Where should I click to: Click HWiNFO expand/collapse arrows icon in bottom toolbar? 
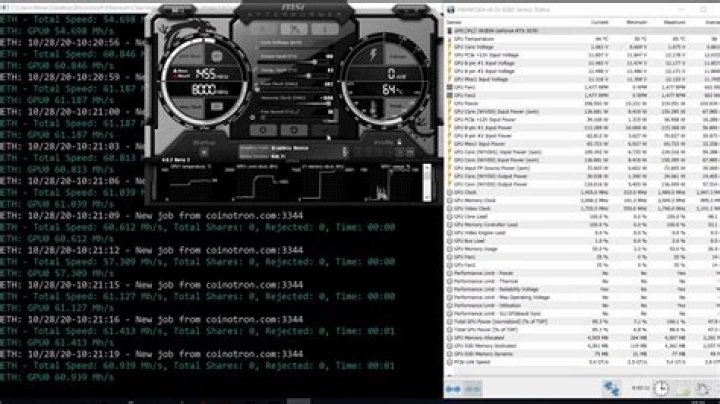pos(453,389)
